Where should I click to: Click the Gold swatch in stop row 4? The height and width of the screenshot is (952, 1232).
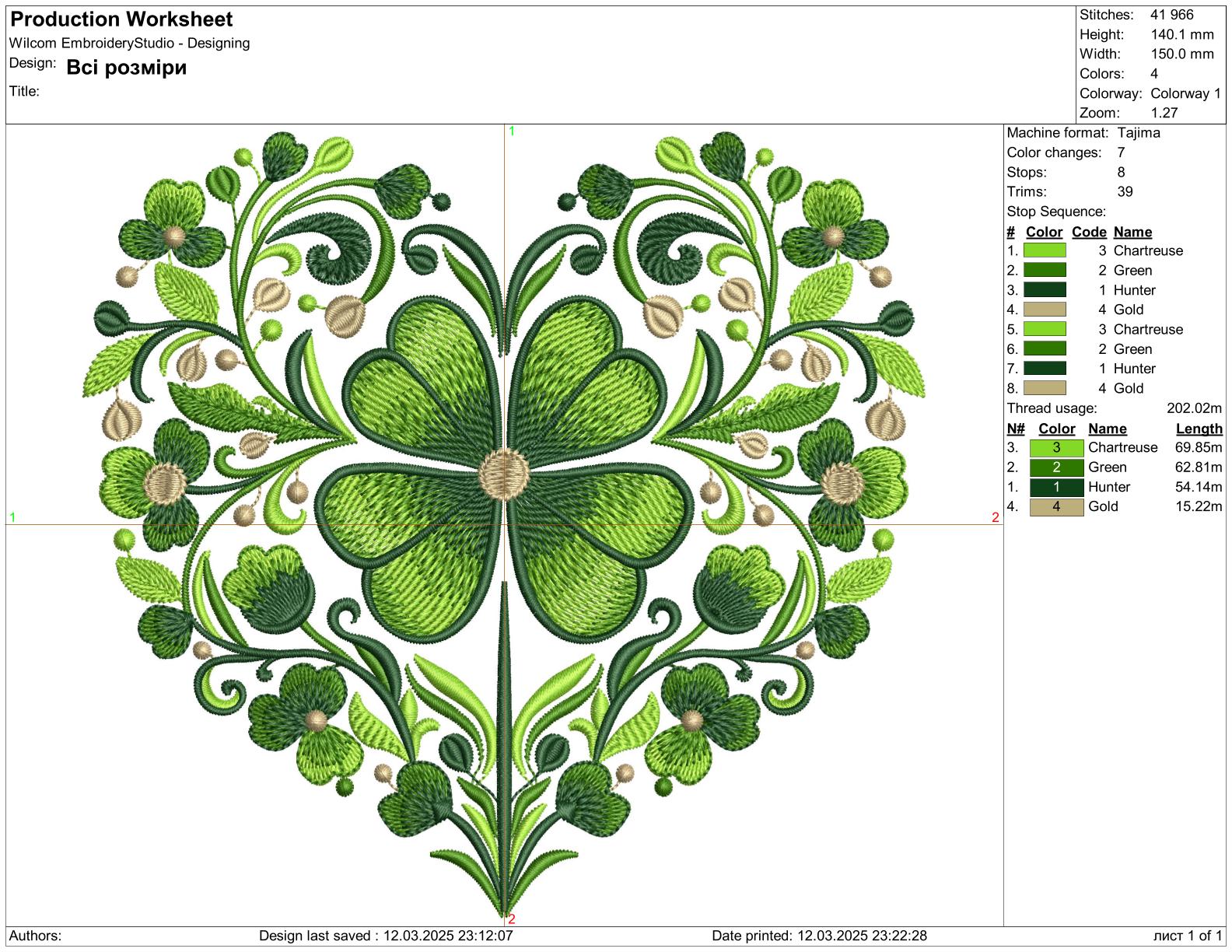(1045, 310)
